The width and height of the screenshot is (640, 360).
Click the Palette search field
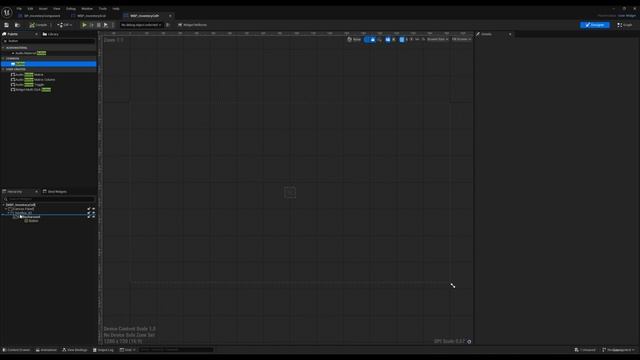(49, 41)
